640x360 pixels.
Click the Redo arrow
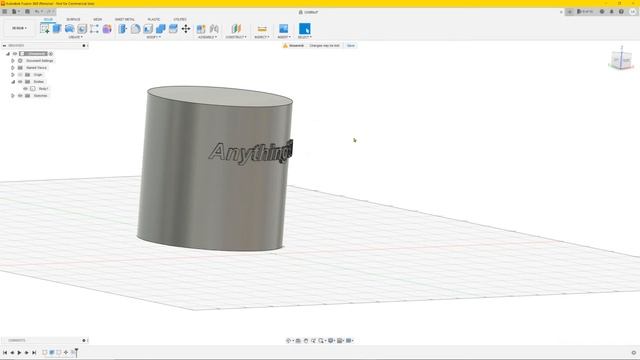pyautogui.click(x=49, y=12)
